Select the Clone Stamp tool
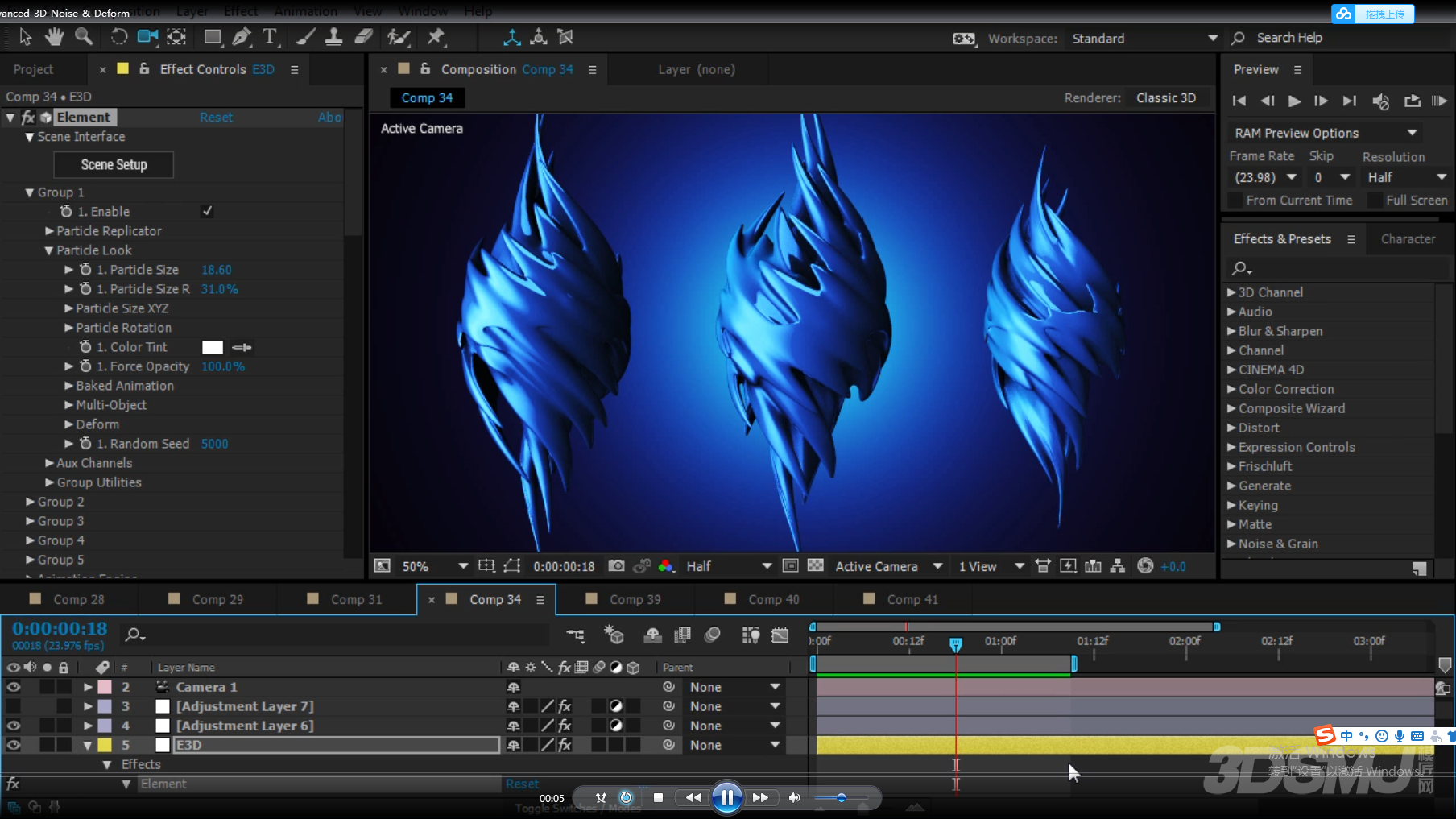 pos(333,37)
